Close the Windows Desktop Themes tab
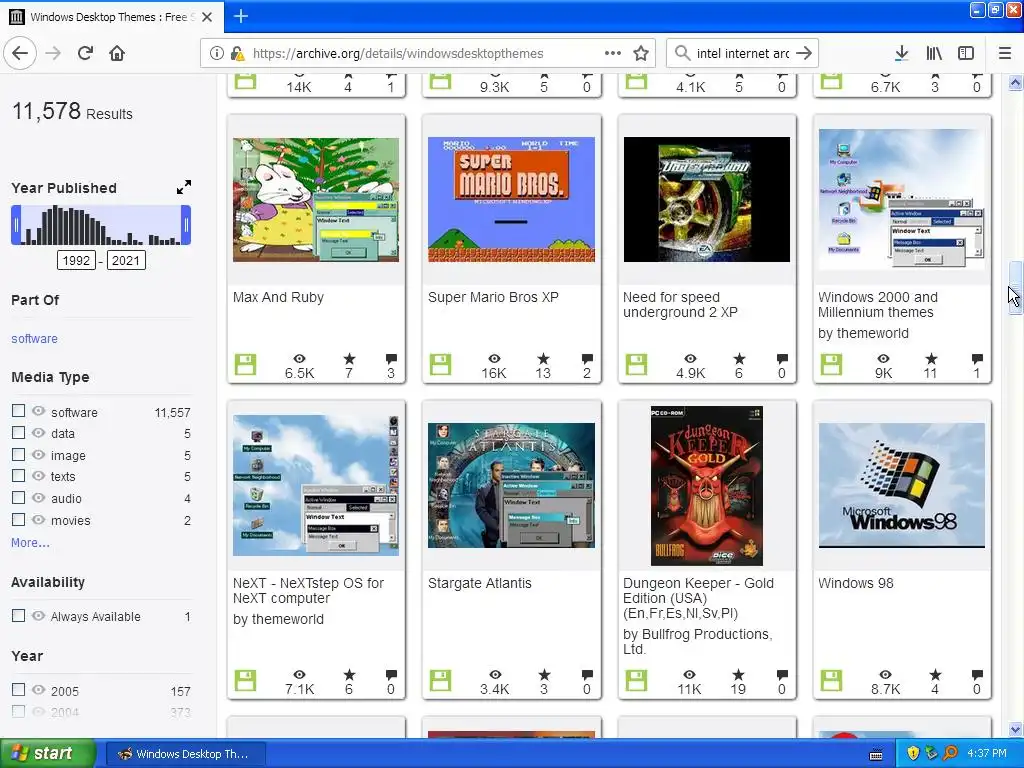 point(207,17)
